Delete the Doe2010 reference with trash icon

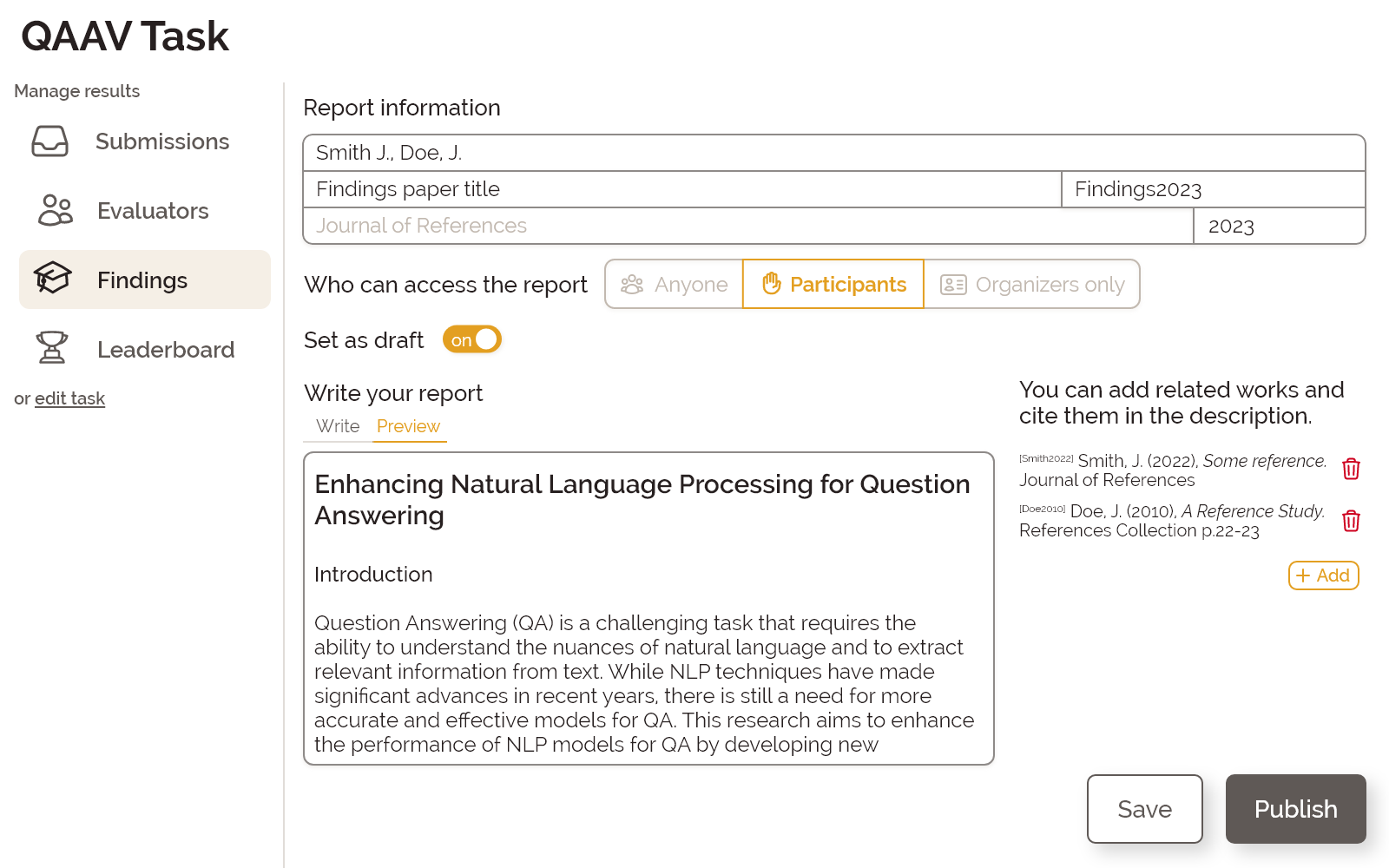(x=1351, y=521)
